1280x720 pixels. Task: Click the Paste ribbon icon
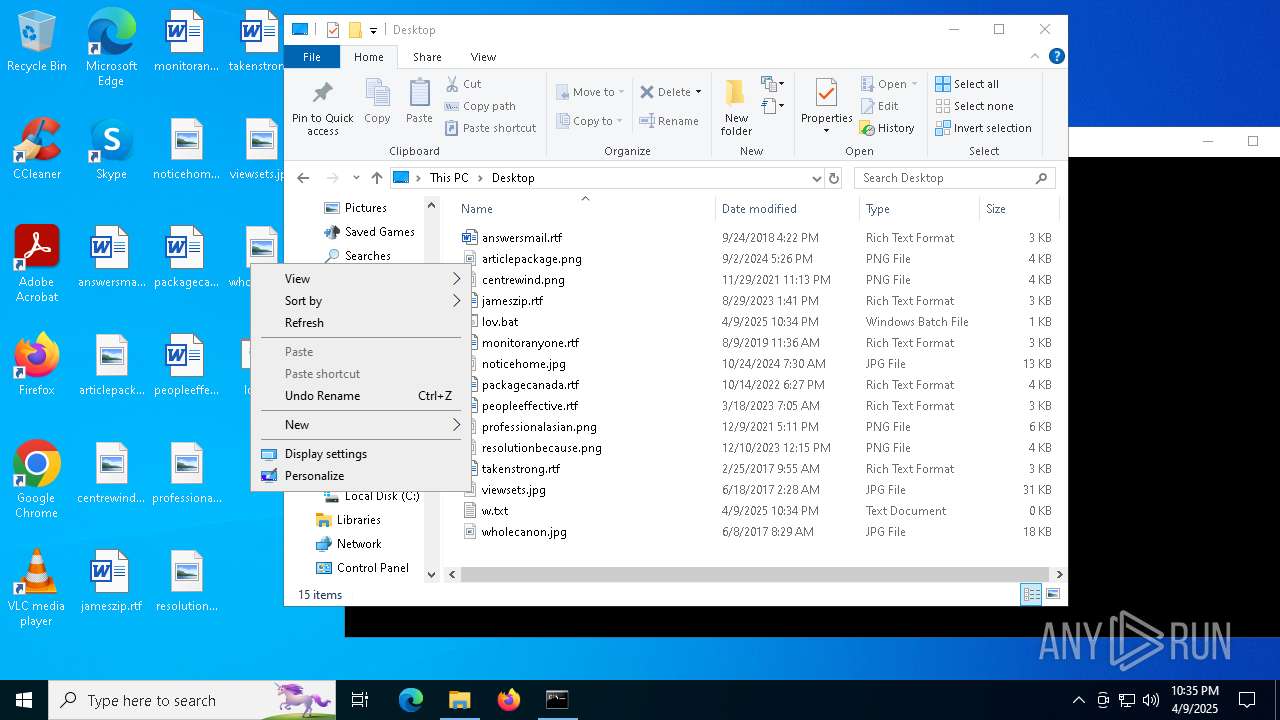(419, 102)
